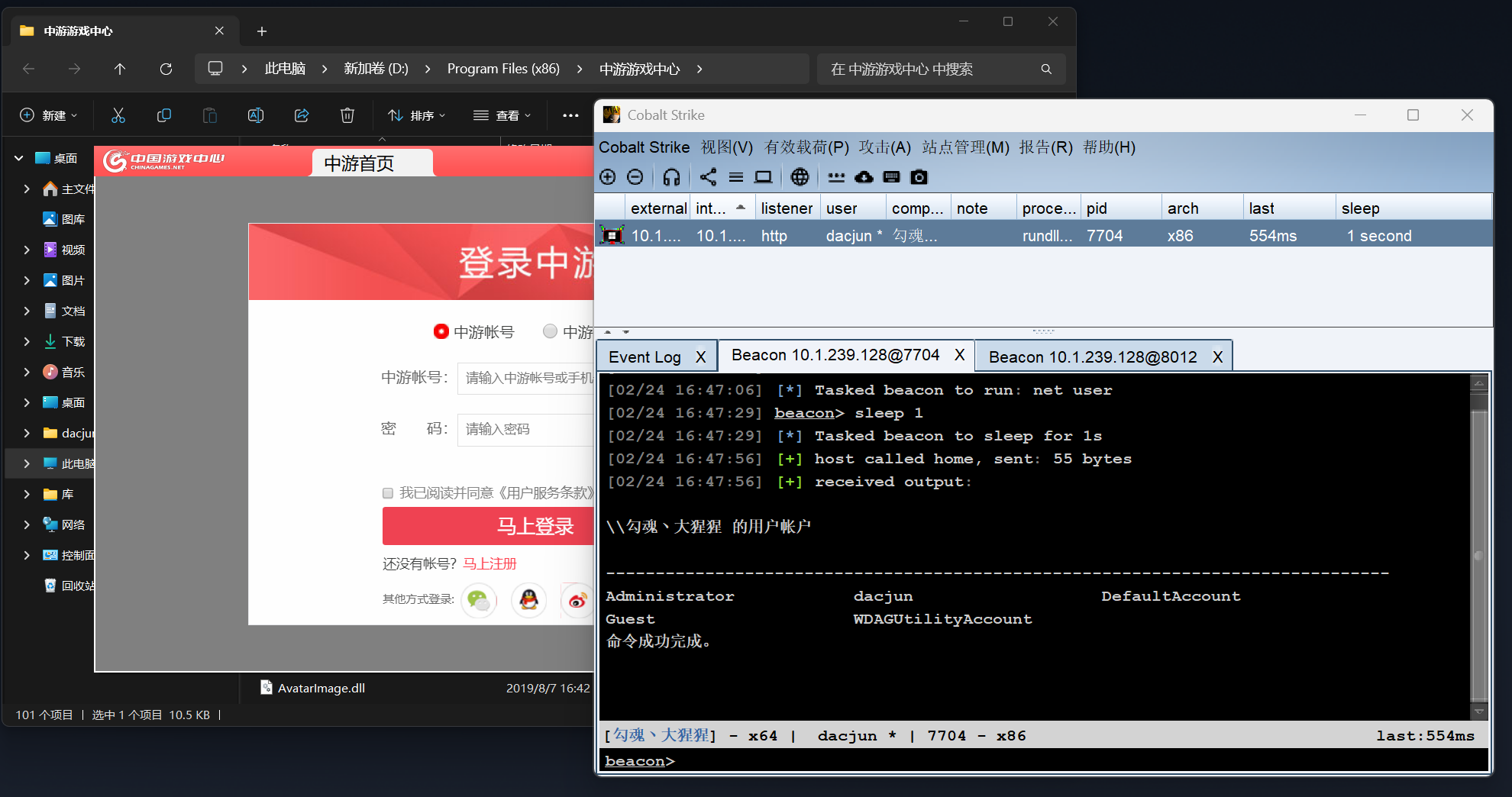1512x797 pixels.
Task: Expand the 下载 tree item
Action: (x=27, y=341)
